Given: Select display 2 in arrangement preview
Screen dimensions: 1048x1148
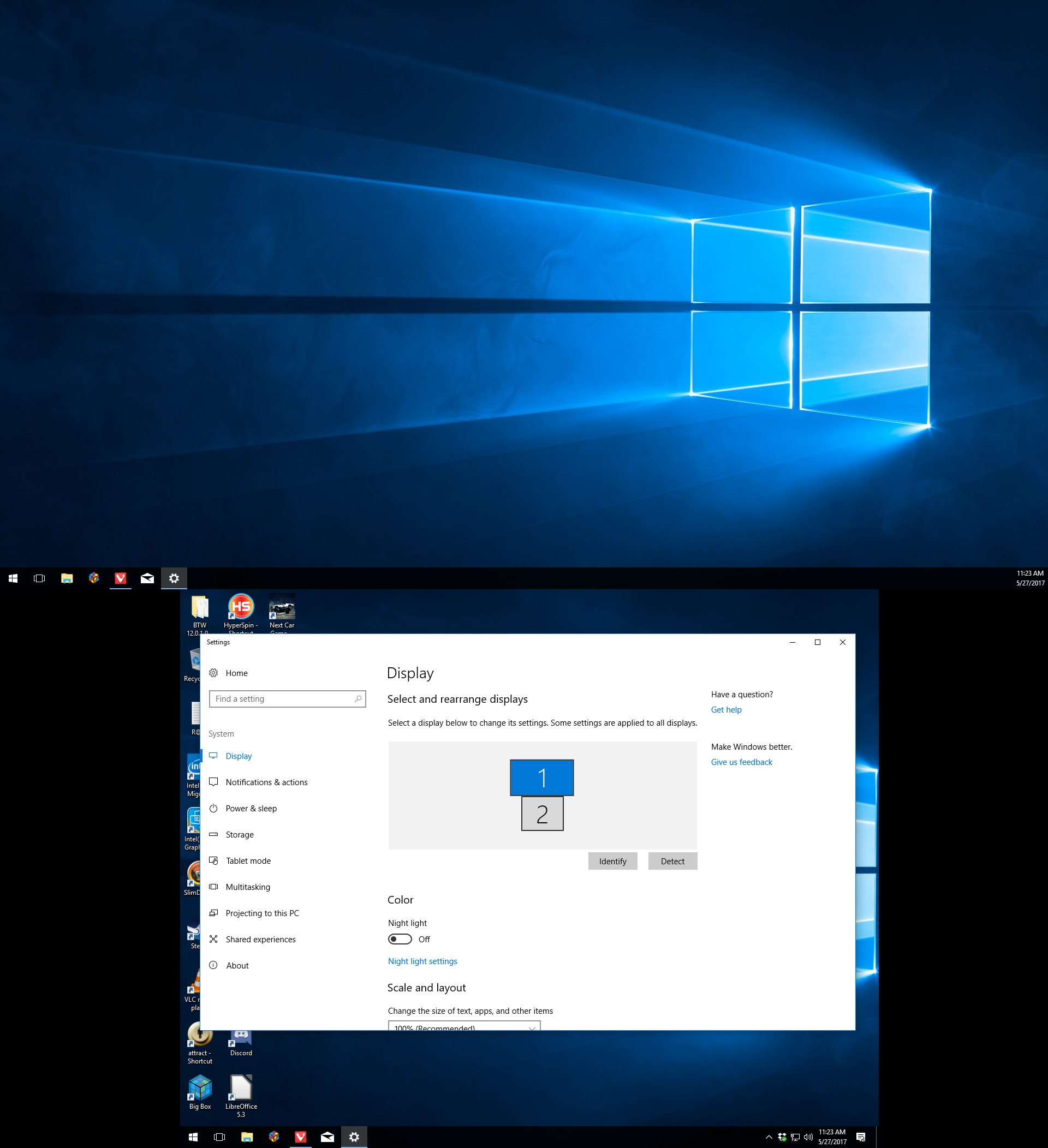Looking at the screenshot, I should [x=542, y=814].
